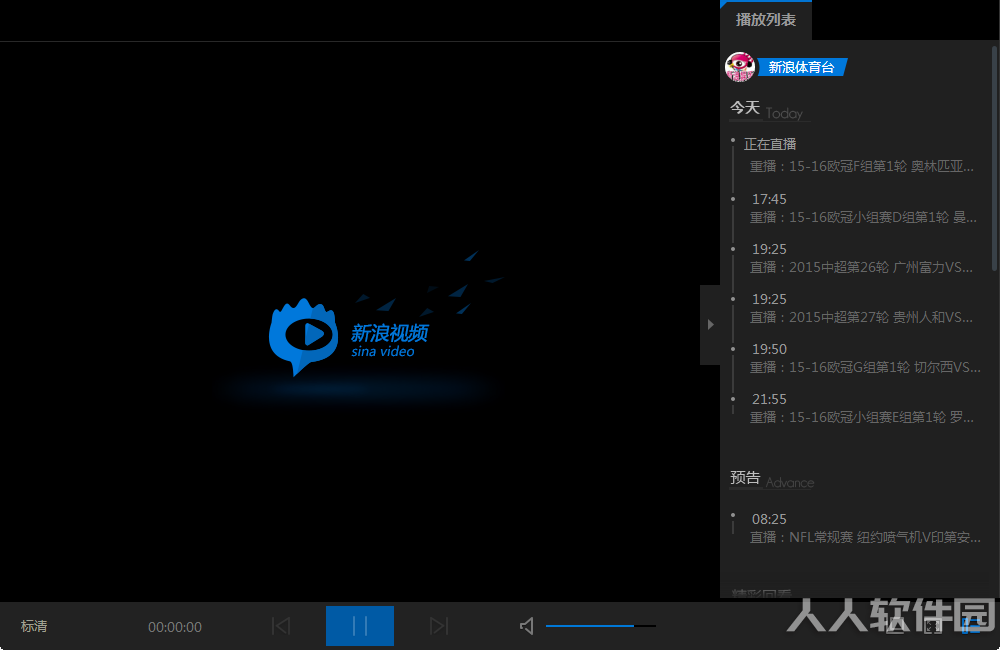
Task: Select the 21:55 replay 15-16欧冠小组赛E组第1轮
Action: [x=862, y=417]
